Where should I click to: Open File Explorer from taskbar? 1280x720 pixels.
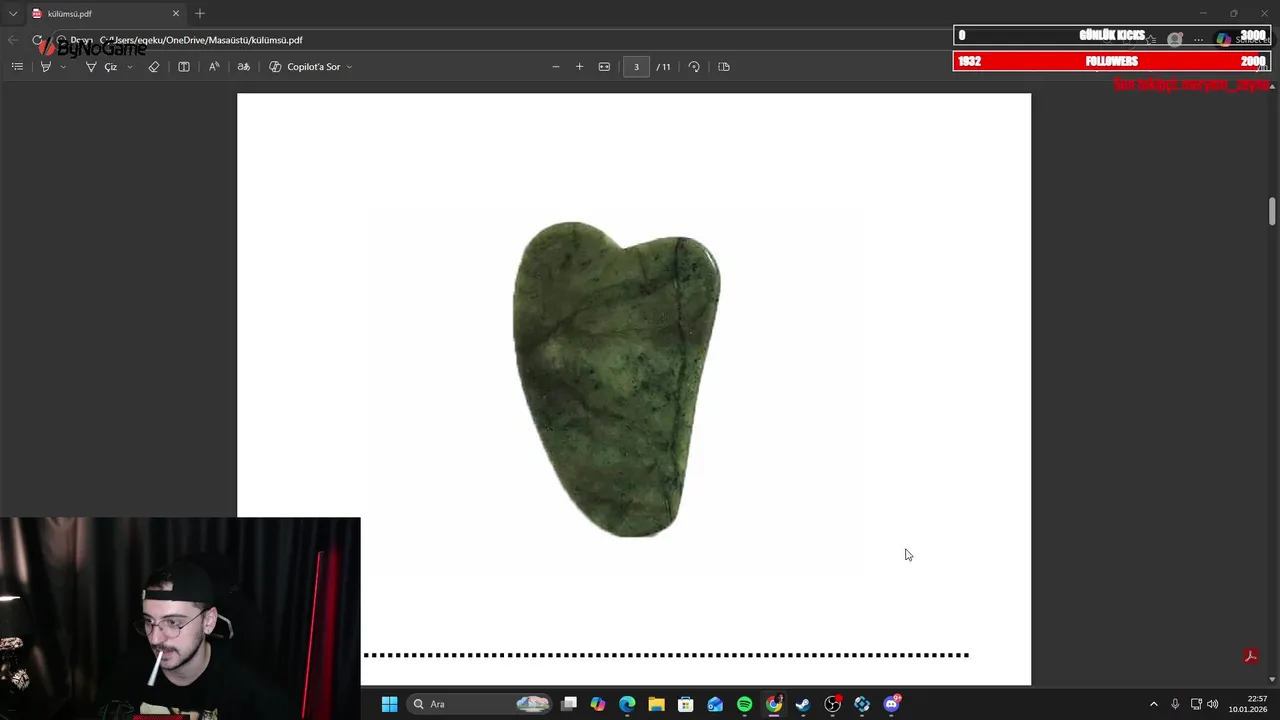tap(656, 704)
